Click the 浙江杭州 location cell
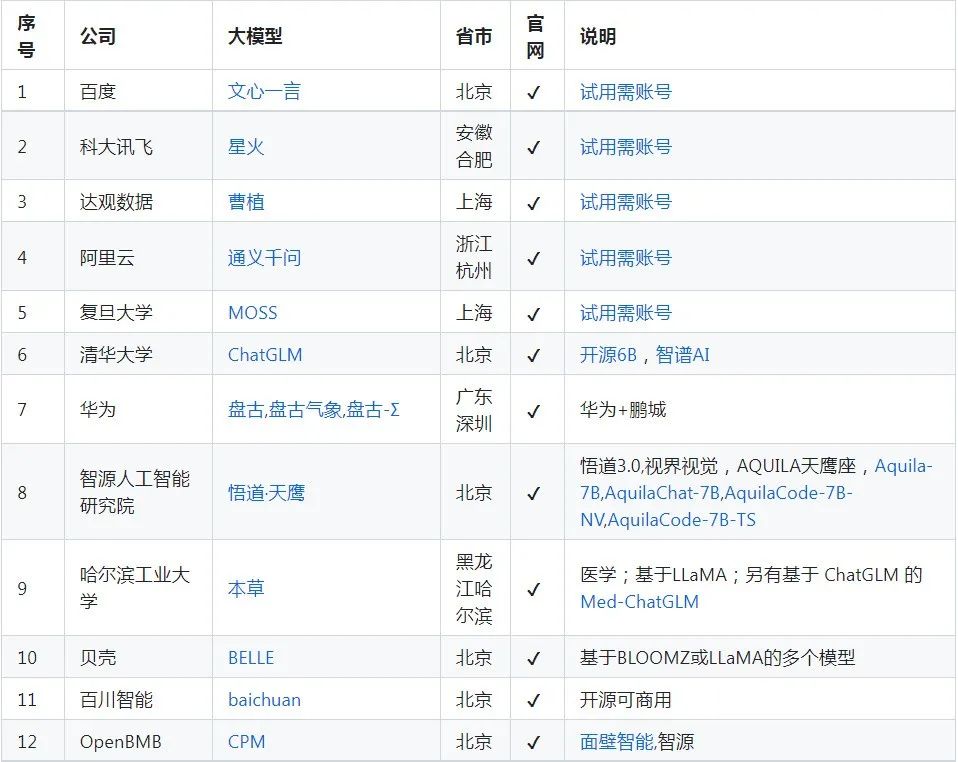The height and width of the screenshot is (762, 958). [x=474, y=257]
